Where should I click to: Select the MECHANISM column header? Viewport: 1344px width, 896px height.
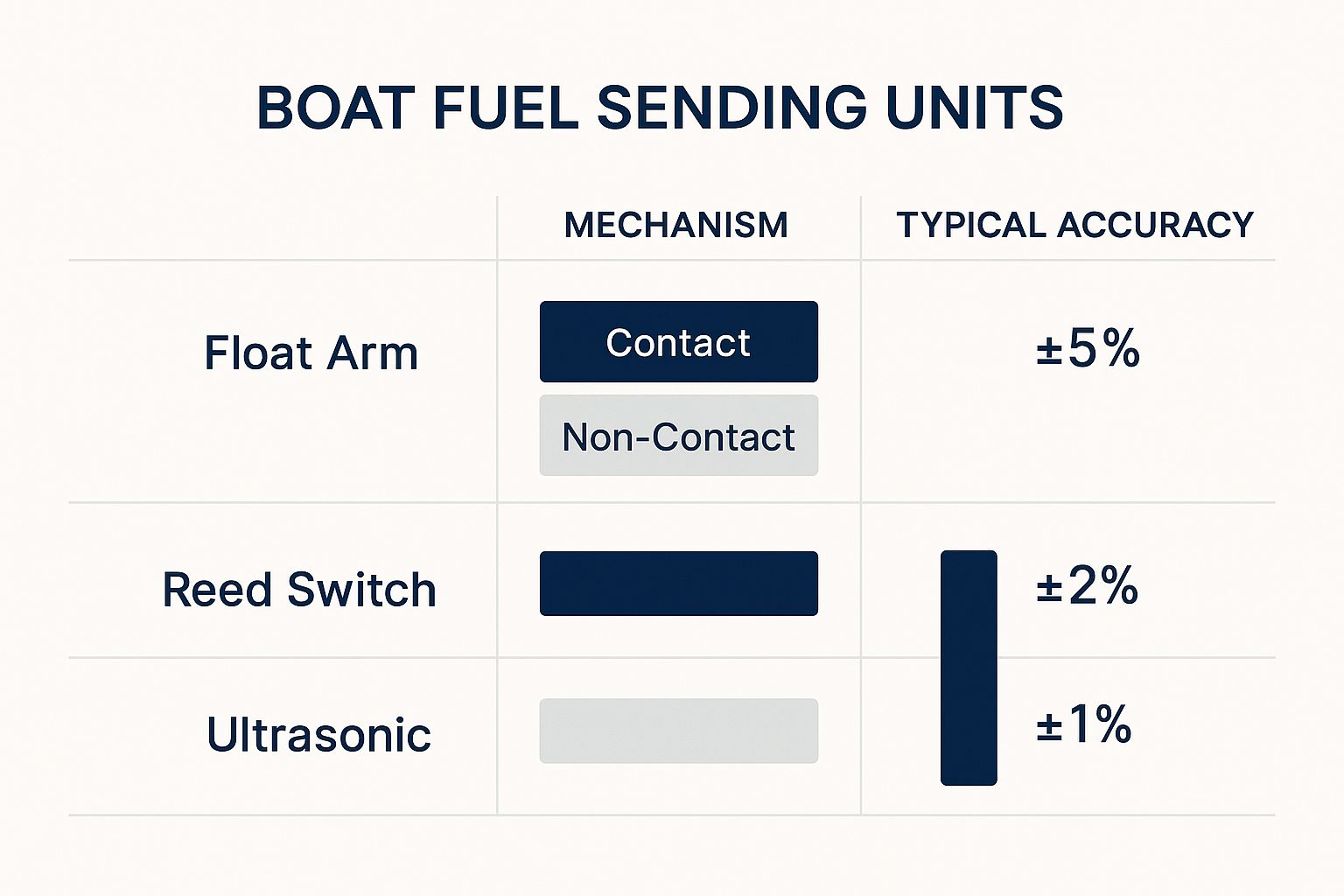point(675,226)
